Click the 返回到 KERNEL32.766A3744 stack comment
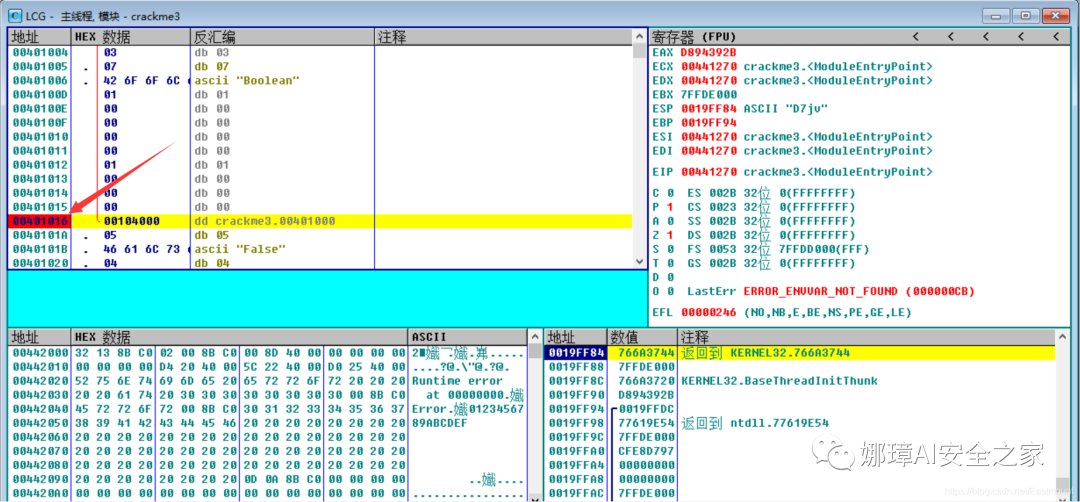Viewport: 1080px width, 502px height. (x=765, y=353)
